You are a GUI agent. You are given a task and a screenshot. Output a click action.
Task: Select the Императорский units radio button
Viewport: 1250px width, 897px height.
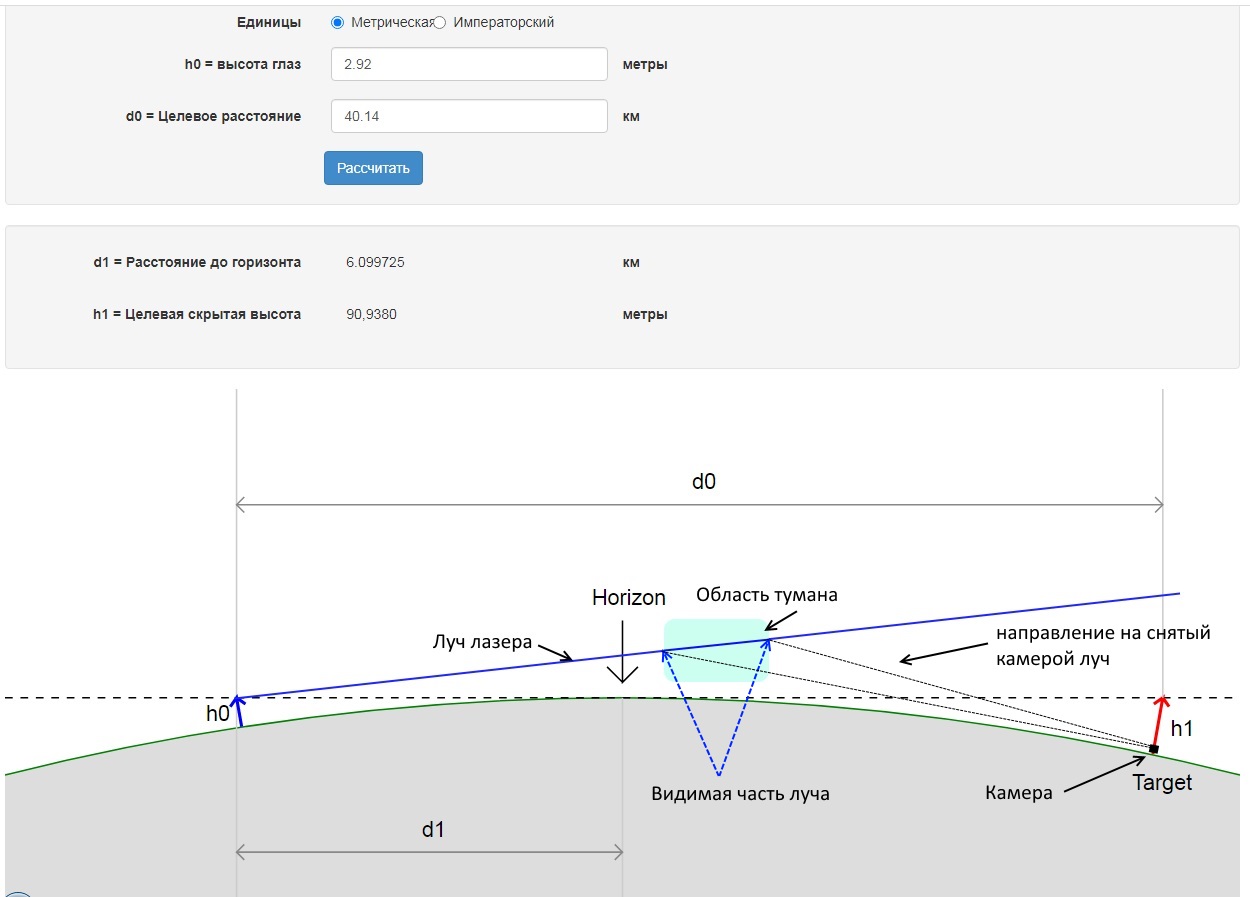point(440,22)
